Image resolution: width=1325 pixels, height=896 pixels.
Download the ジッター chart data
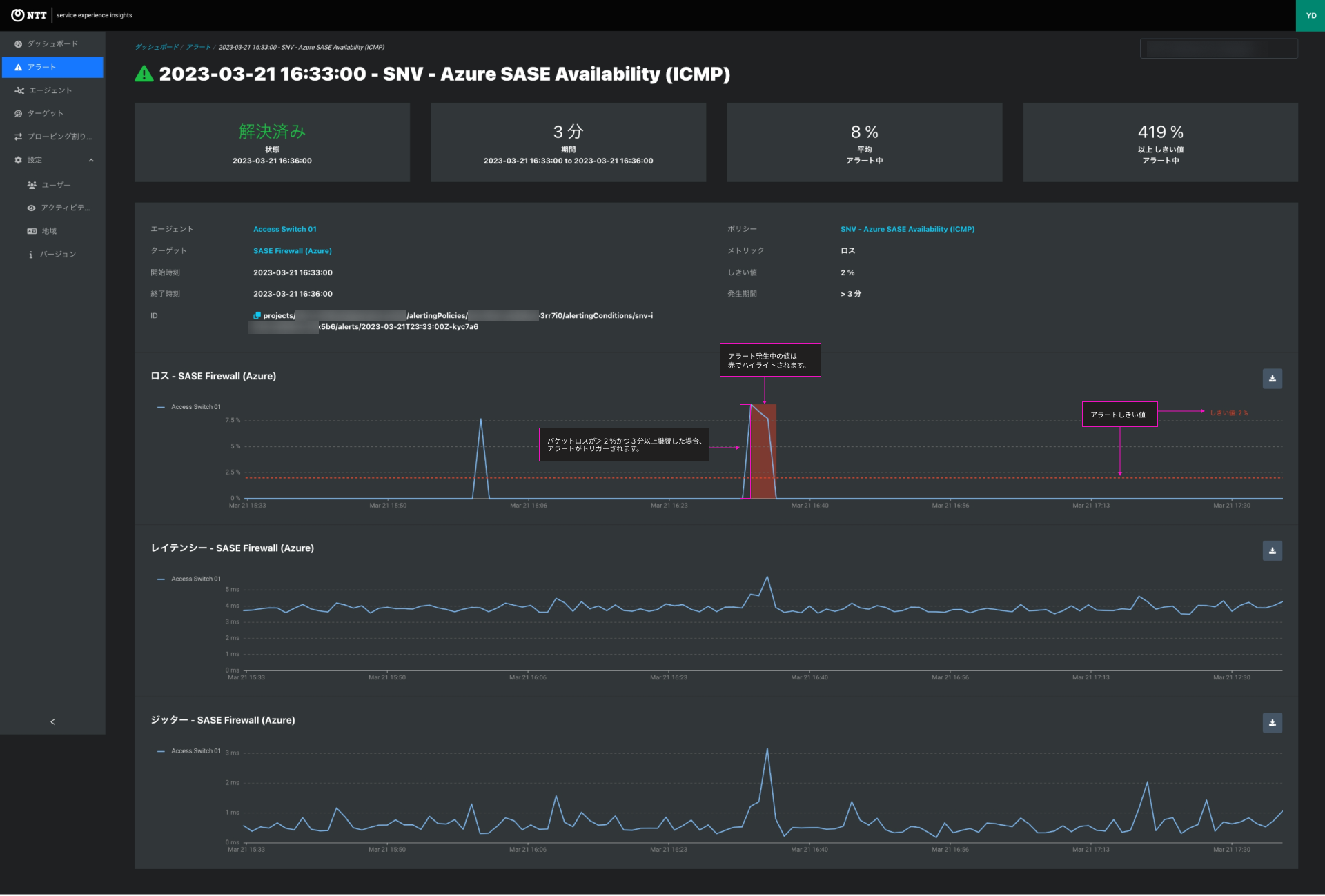(x=1272, y=724)
